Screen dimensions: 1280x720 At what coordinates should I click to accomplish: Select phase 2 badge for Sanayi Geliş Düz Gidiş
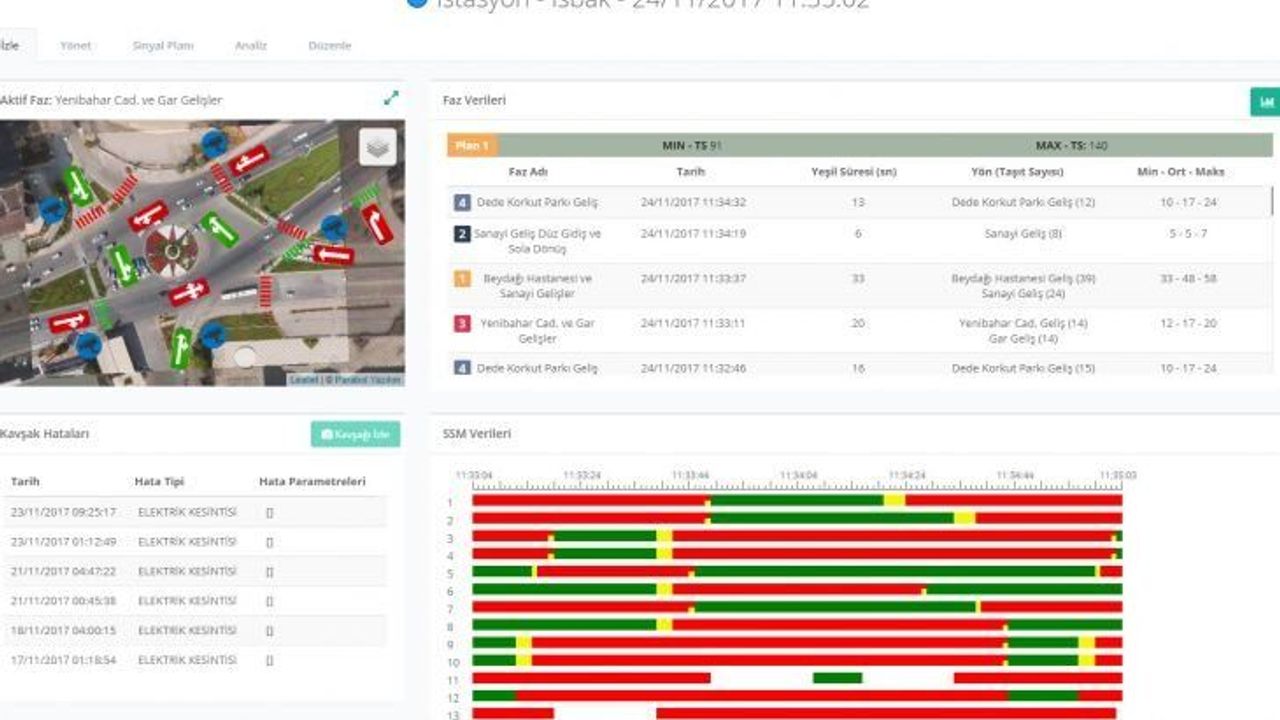462,234
